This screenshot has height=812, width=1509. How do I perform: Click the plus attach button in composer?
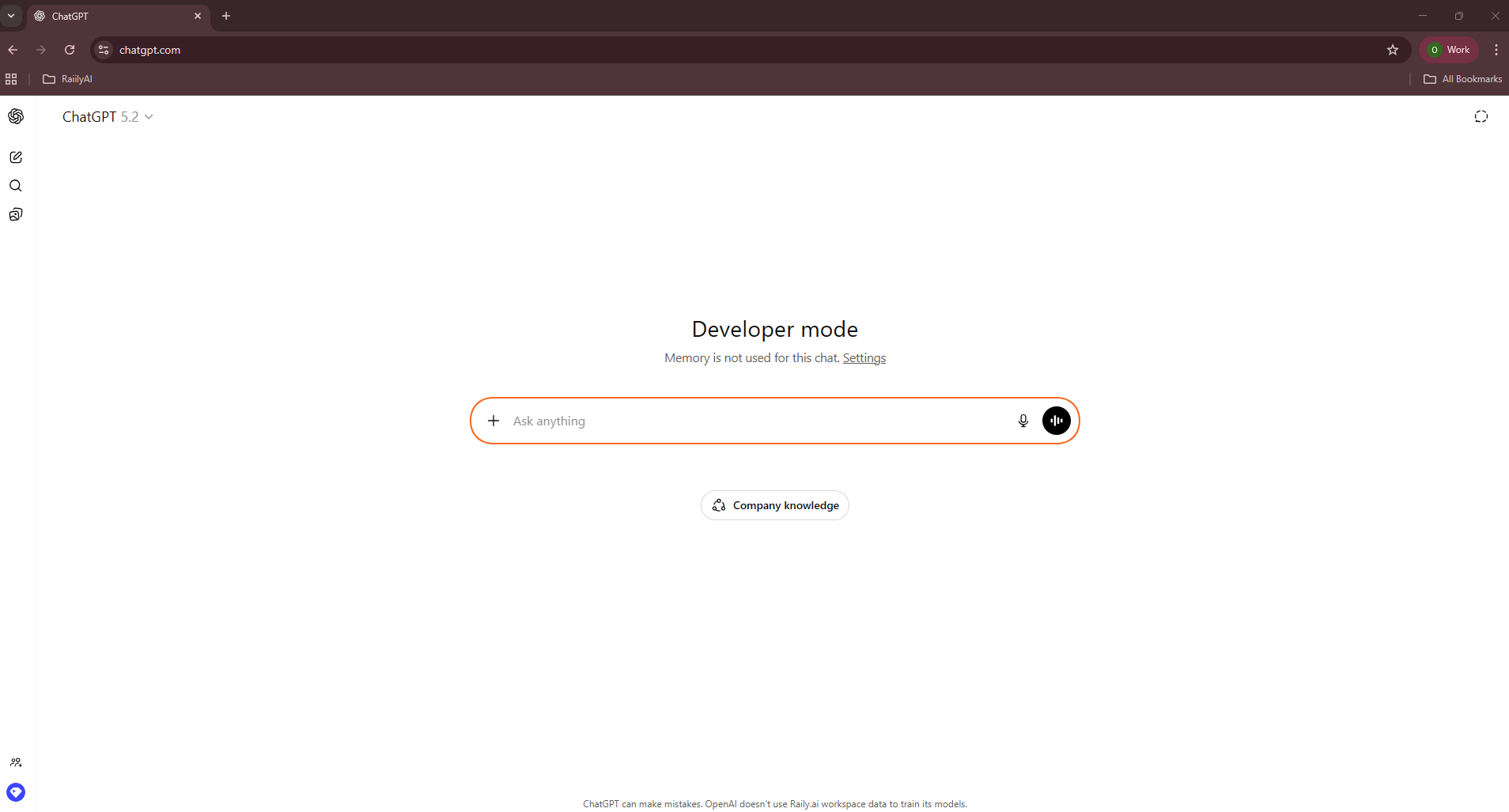pos(494,421)
